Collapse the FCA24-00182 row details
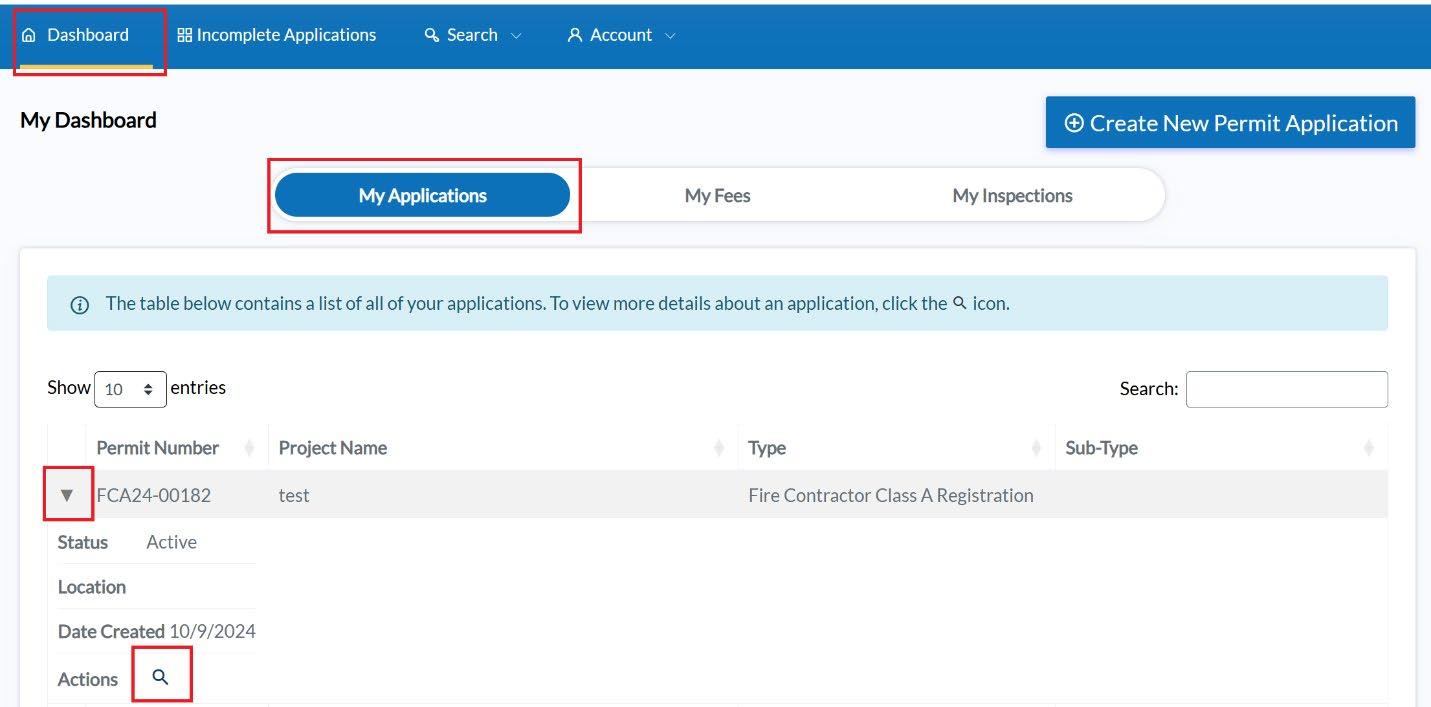 click(x=67, y=495)
